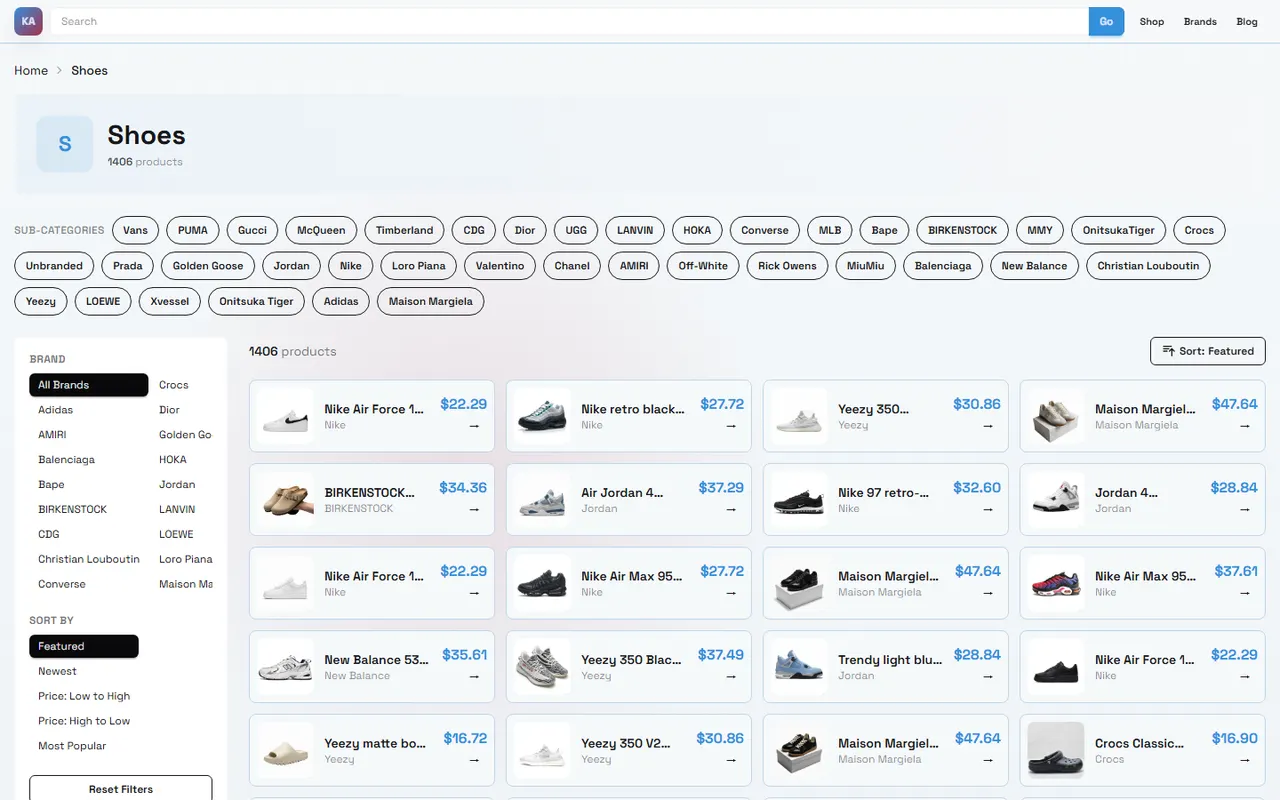Select Price: High to Low sorting
Image resolution: width=1280 pixels, height=800 pixels.
(84, 721)
